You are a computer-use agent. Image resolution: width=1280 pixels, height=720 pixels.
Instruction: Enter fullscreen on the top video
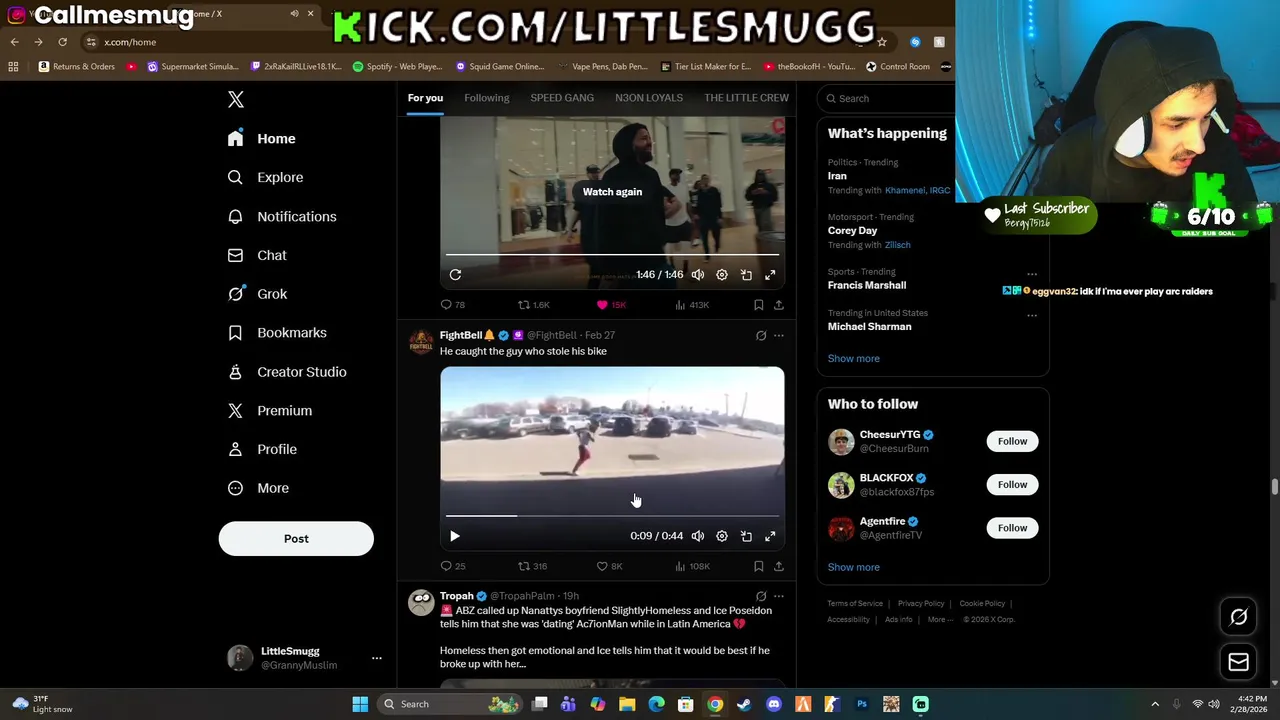(x=770, y=274)
